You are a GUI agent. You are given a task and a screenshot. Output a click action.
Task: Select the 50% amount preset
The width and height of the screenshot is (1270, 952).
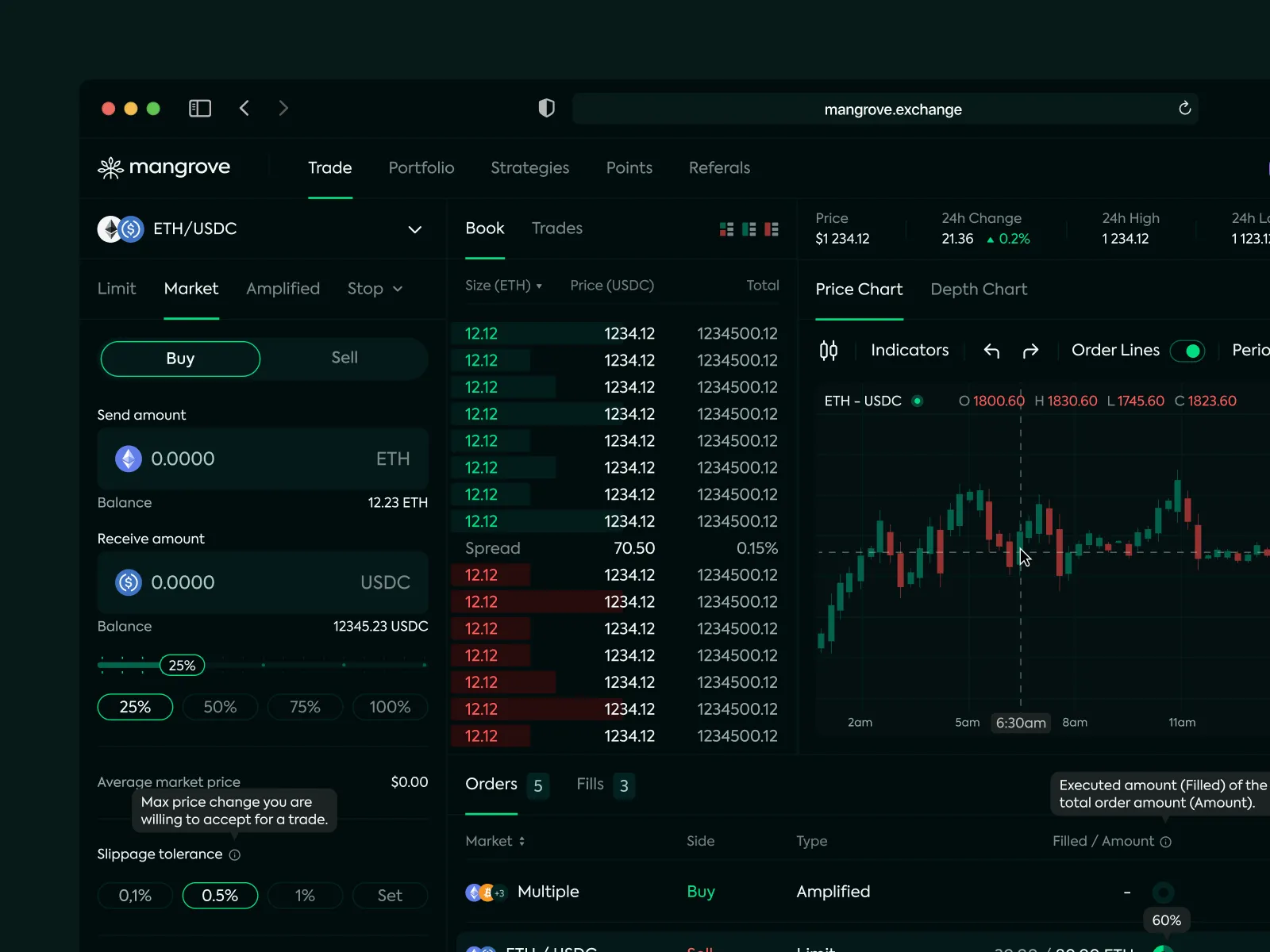point(220,707)
